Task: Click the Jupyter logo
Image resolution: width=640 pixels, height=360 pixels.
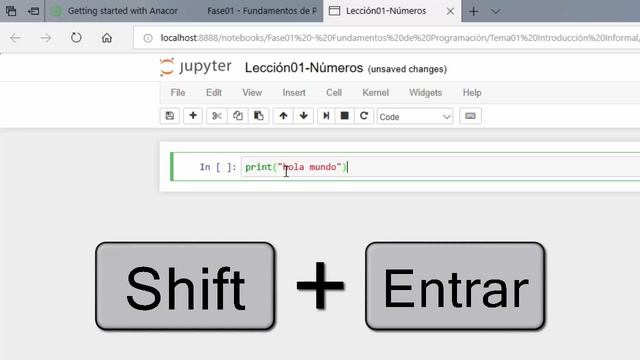Action: 196,67
